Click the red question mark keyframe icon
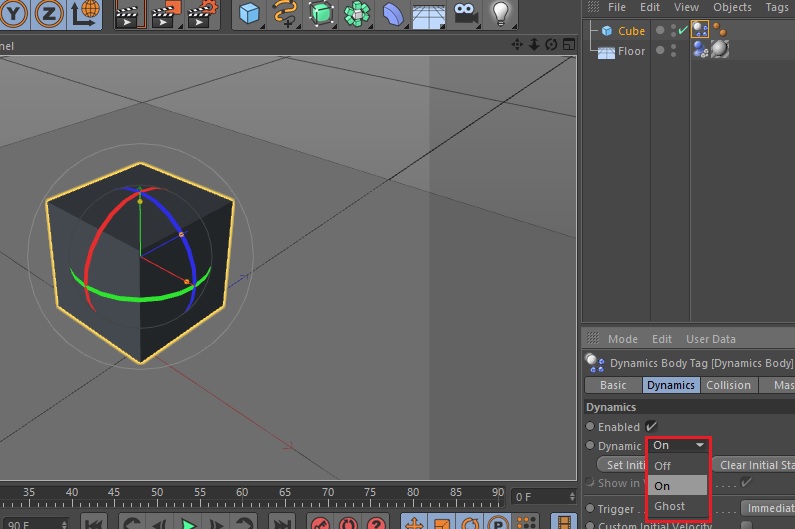The image size is (795, 529). point(376,523)
